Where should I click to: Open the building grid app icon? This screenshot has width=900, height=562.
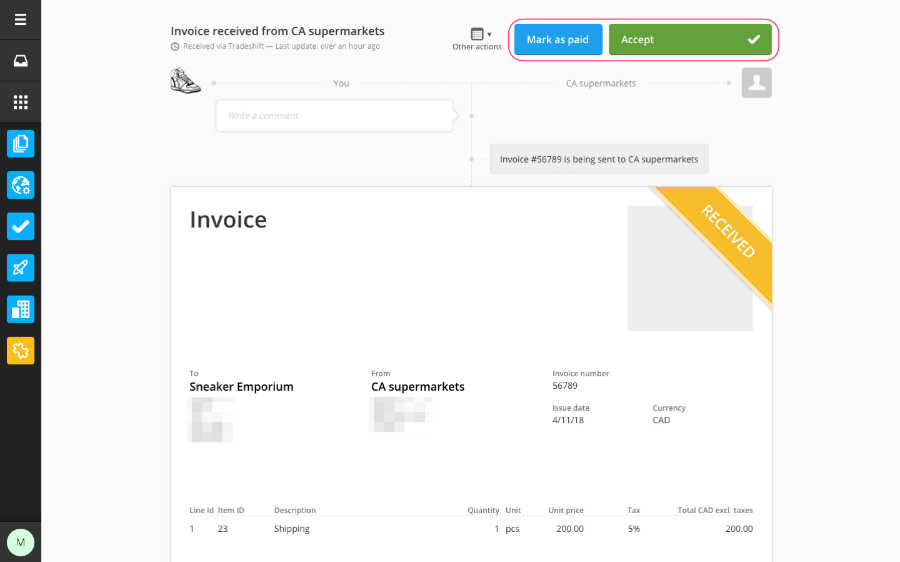coord(21,309)
